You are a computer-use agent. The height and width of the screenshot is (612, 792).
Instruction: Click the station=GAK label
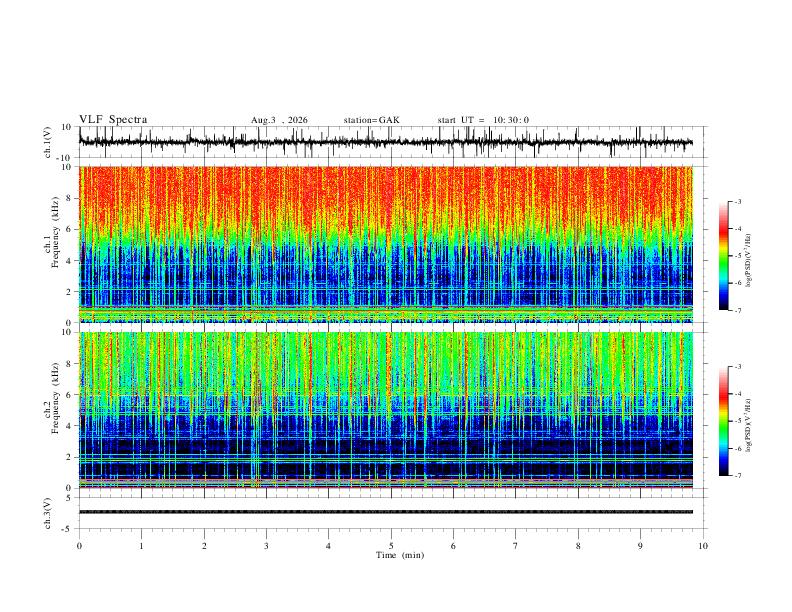click(x=371, y=120)
